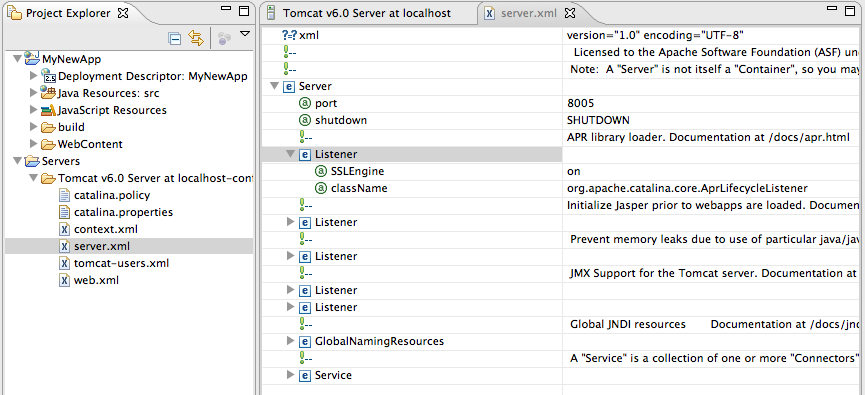Open Project Explorer view menu triangle
The height and width of the screenshot is (395, 865).
(x=245, y=34)
